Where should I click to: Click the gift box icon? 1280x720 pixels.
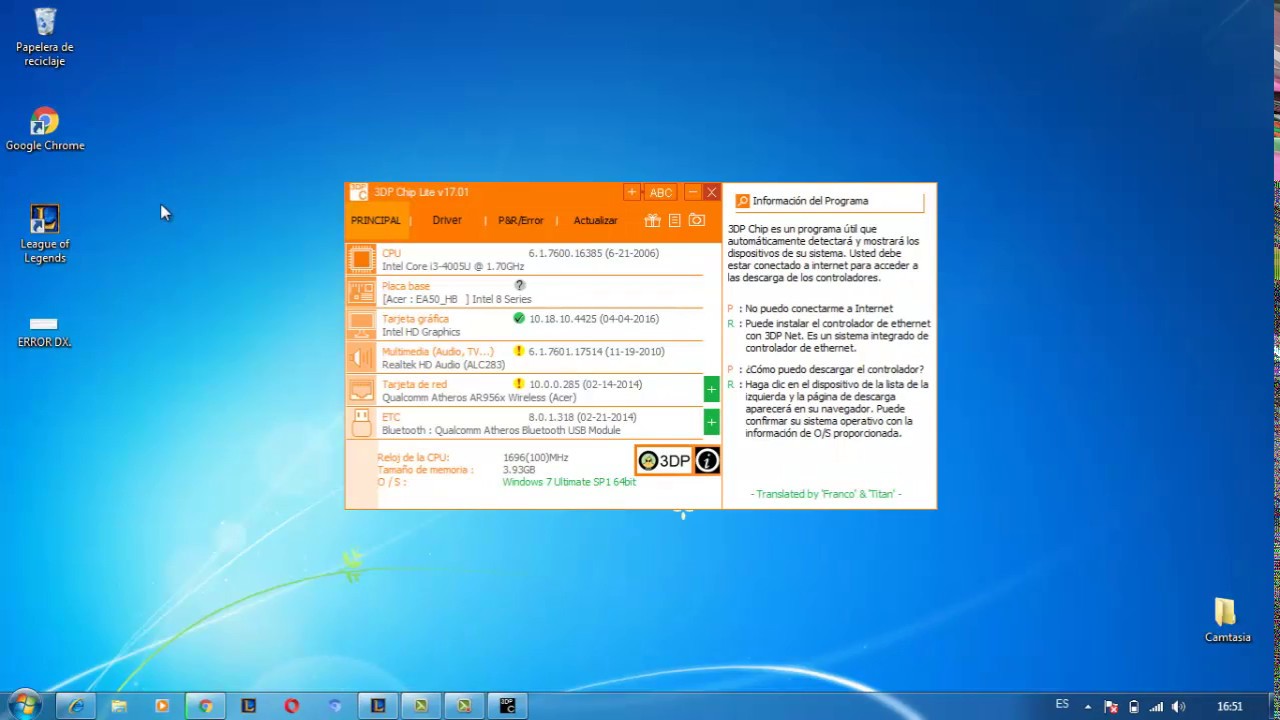652,220
